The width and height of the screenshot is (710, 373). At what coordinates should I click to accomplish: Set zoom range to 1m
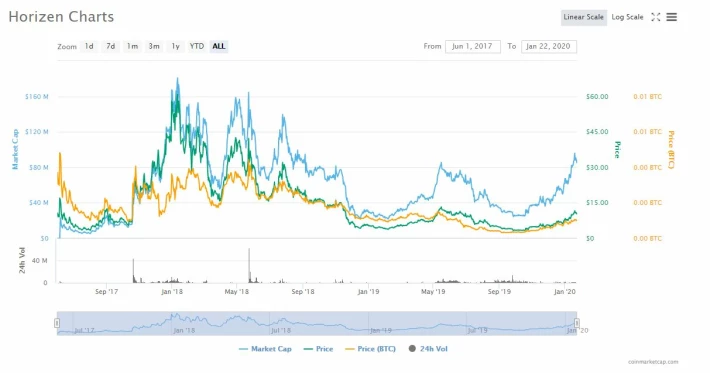coord(132,46)
